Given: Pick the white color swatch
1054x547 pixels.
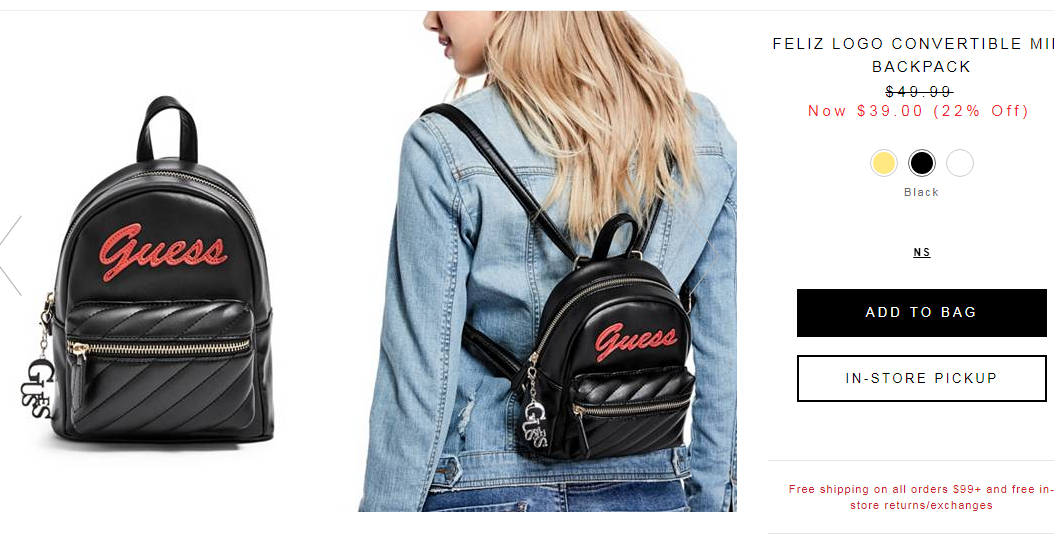Looking at the screenshot, I should tap(960, 163).
